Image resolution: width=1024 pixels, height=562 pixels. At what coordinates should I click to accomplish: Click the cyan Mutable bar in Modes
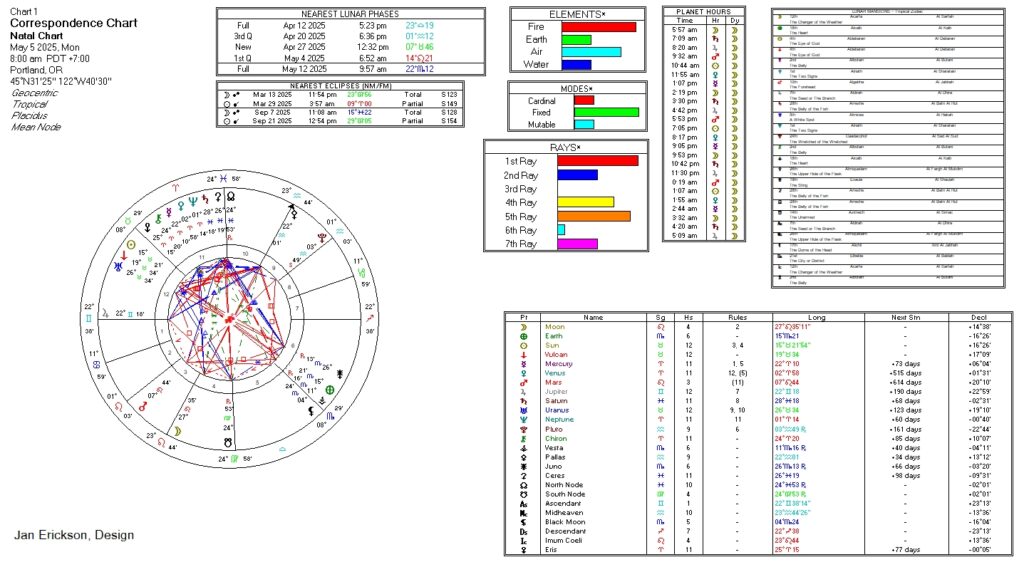(x=584, y=124)
